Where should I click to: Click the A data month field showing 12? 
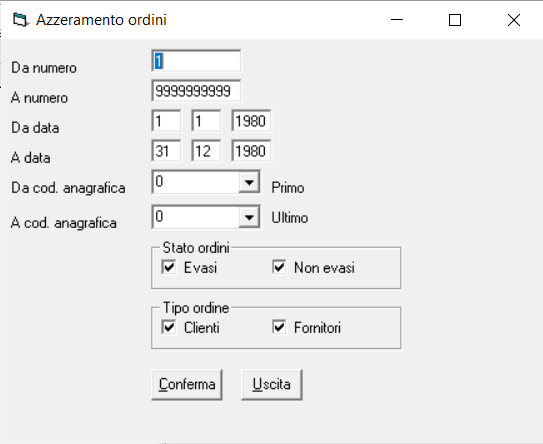coord(206,151)
